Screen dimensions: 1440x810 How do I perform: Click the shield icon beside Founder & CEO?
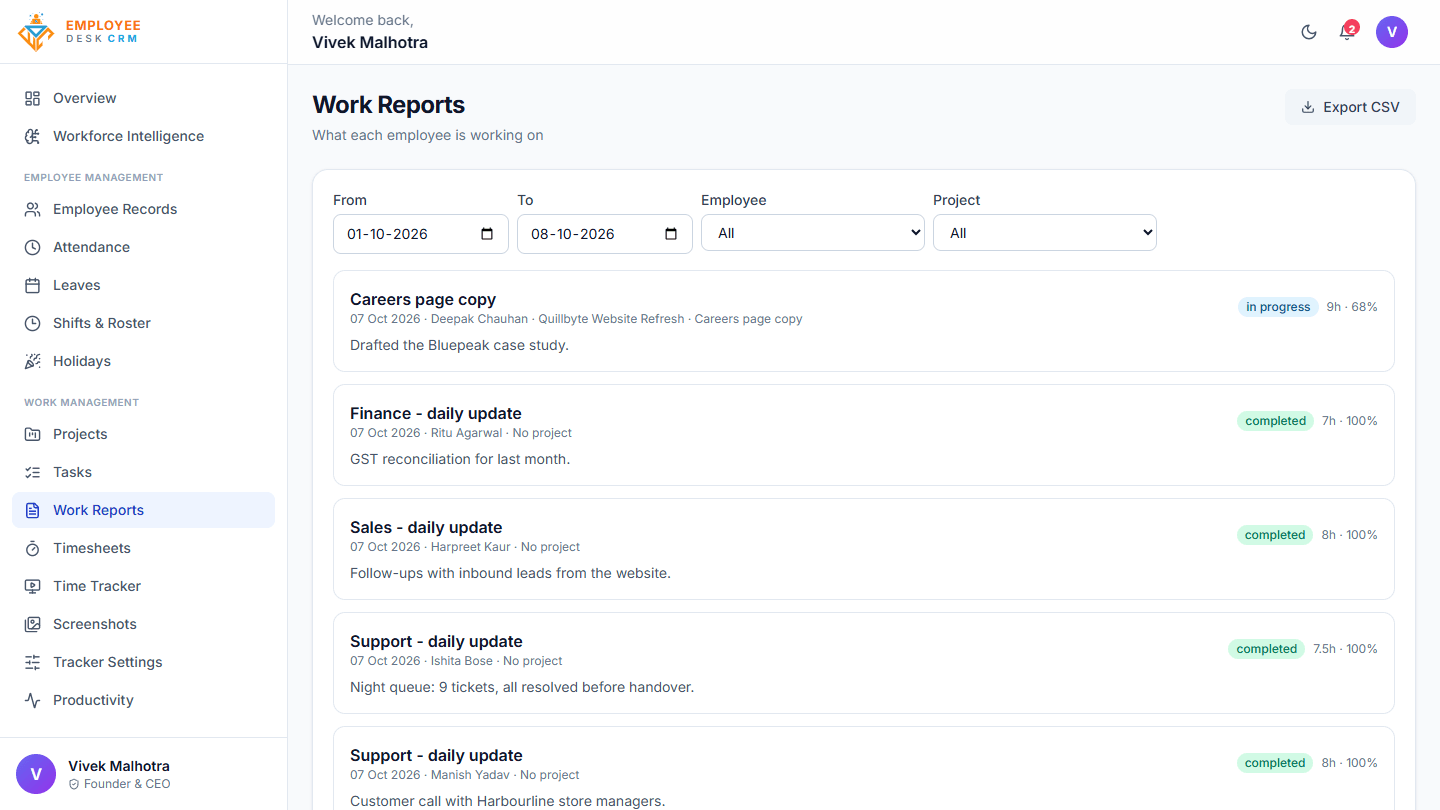[74, 784]
